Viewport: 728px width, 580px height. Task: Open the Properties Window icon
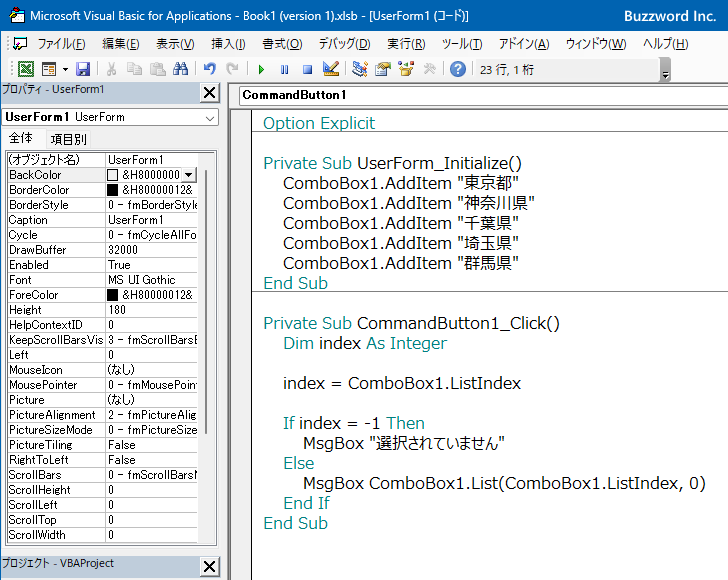[383, 69]
